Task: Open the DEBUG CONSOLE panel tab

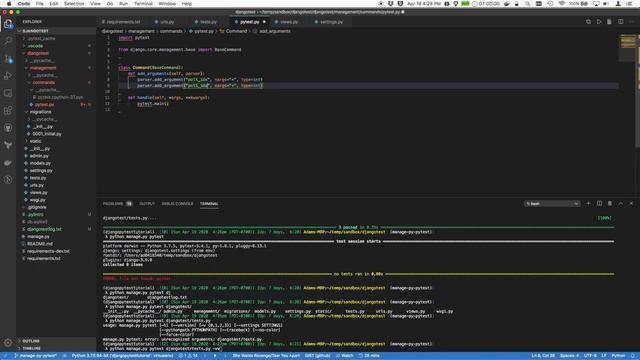Action: pyautogui.click(x=177, y=204)
